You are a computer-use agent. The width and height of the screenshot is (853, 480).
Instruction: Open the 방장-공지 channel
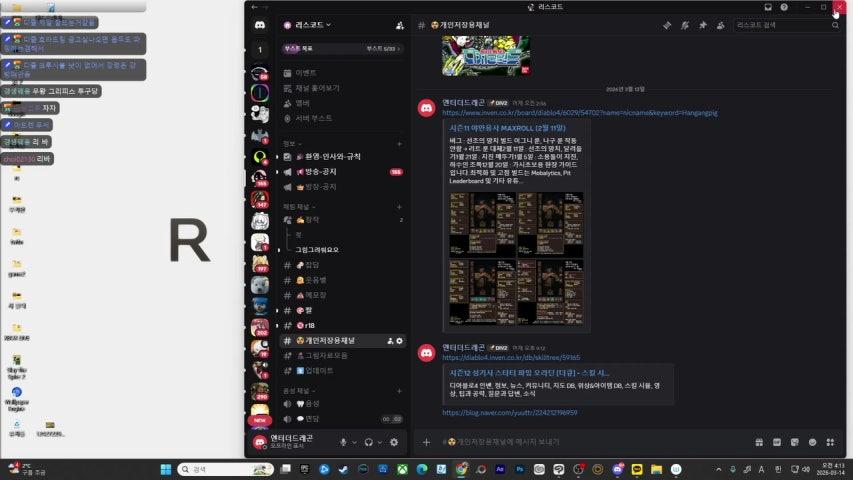coord(343,187)
